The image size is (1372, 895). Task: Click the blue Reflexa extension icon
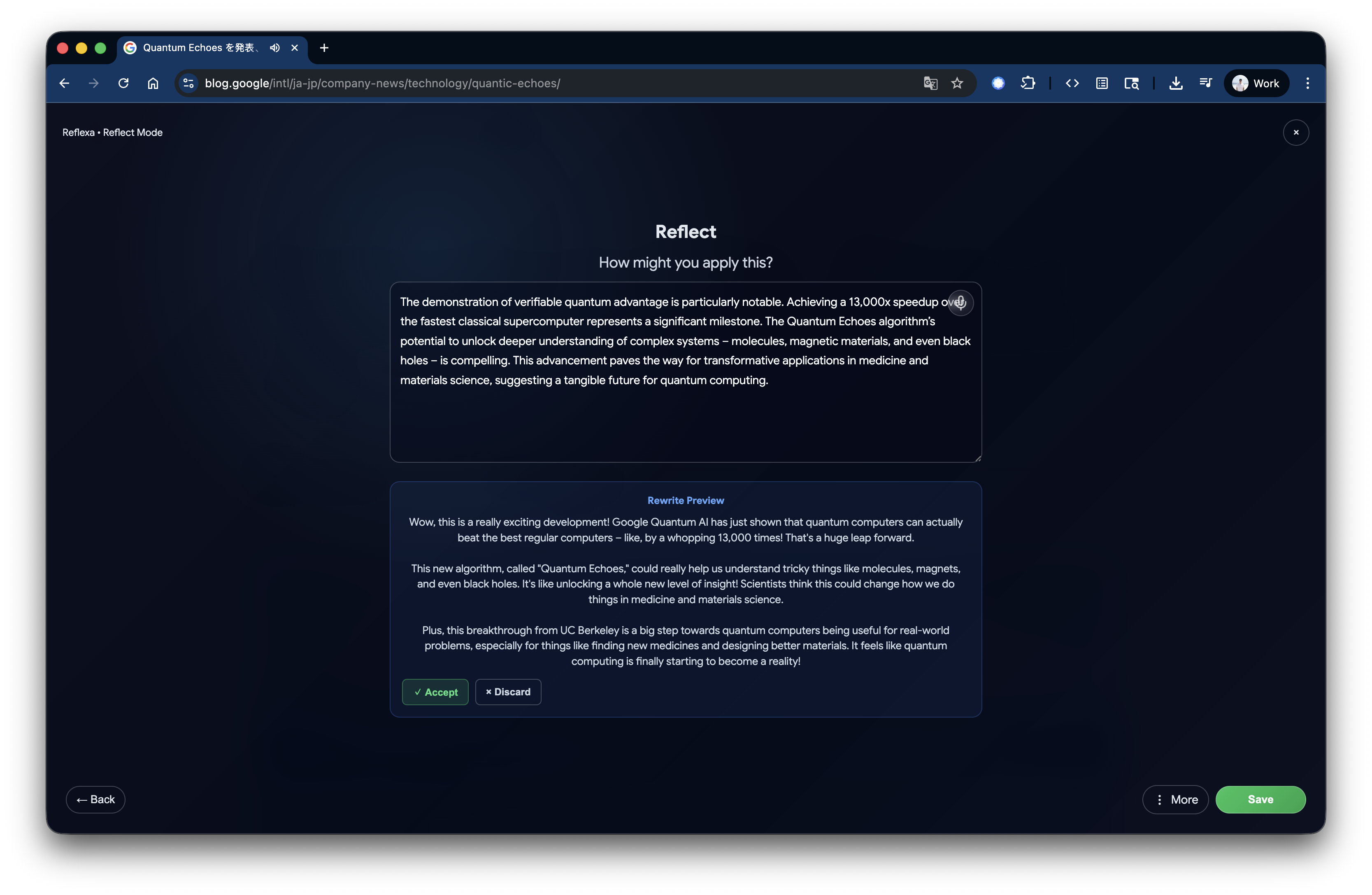998,83
